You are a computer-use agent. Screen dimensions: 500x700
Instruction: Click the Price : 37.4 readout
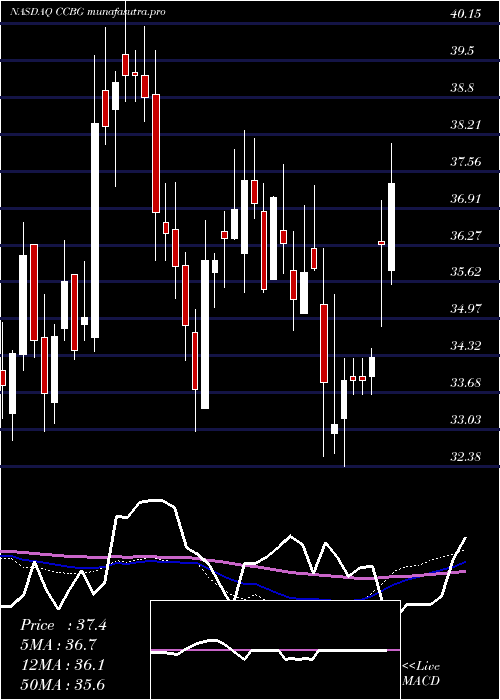tap(63, 625)
